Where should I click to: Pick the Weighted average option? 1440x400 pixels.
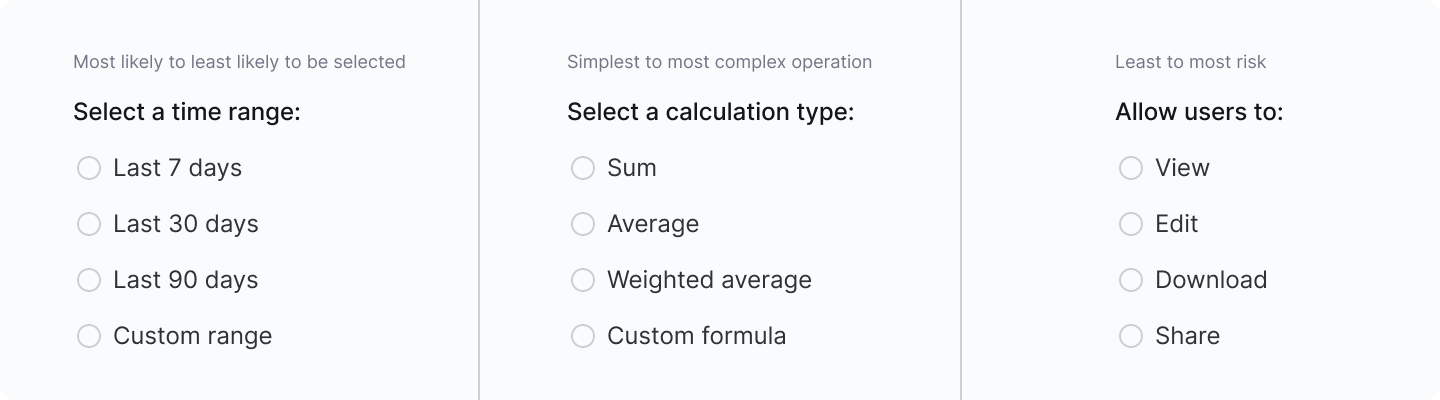pyautogui.click(x=583, y=280)
